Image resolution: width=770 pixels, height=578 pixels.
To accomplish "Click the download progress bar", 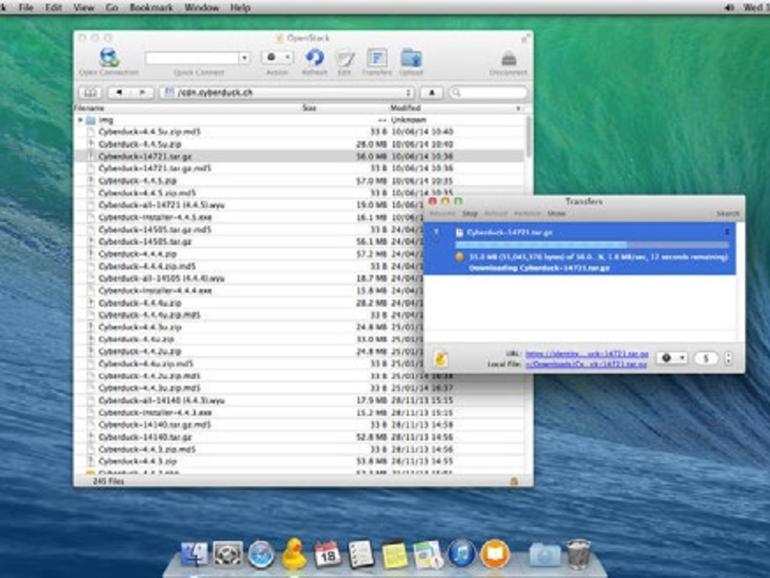I will pos(592,245).
